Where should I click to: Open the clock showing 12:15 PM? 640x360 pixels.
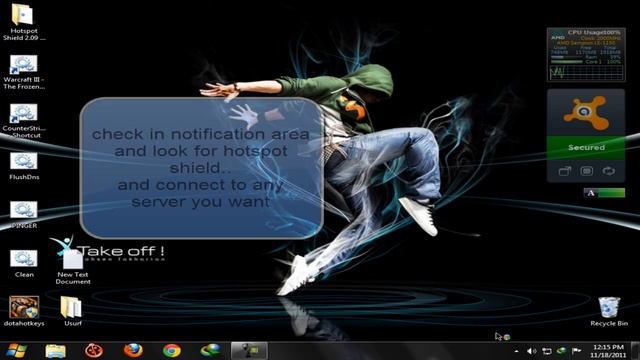pyautogui.click(x=608, y=351)
